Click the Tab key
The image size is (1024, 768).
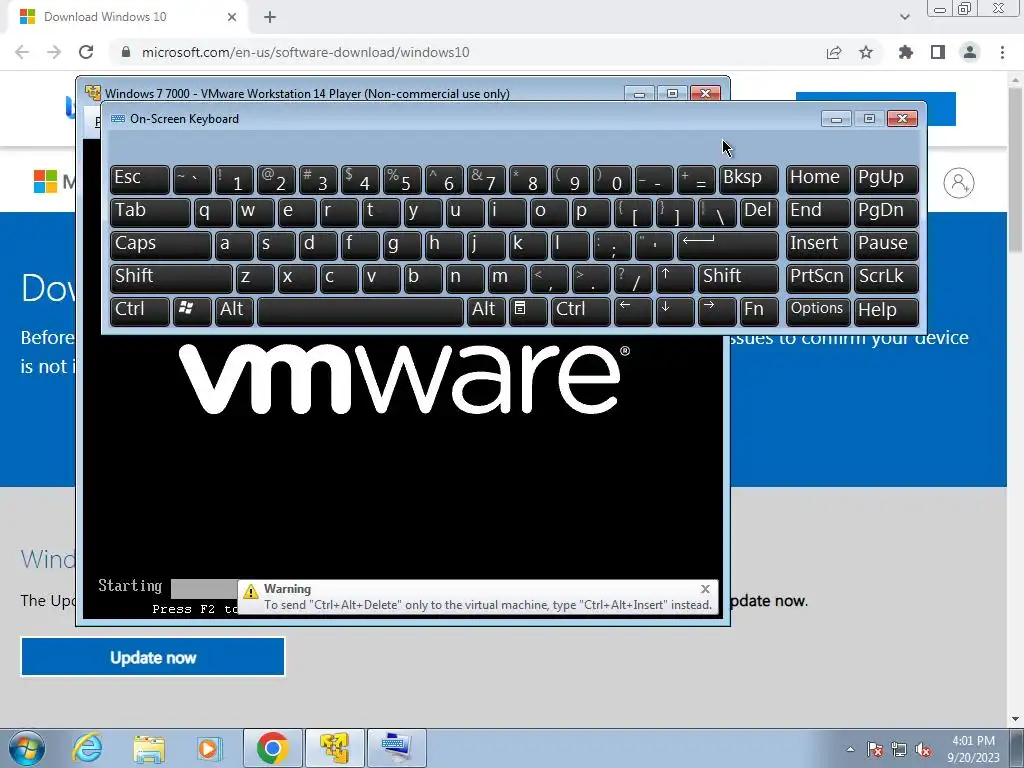150,212
